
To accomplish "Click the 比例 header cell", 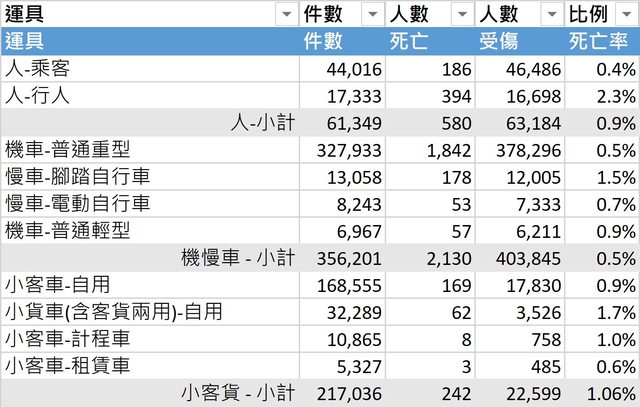I will [x=590, y=14].
